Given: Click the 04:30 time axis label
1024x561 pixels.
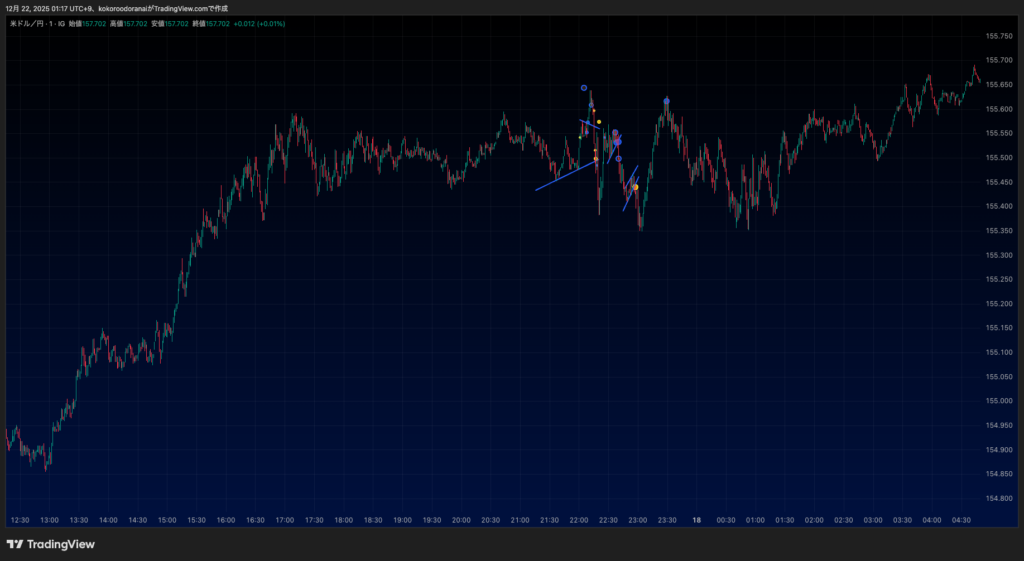Looking at the screenshot, I should coord(960,520).
